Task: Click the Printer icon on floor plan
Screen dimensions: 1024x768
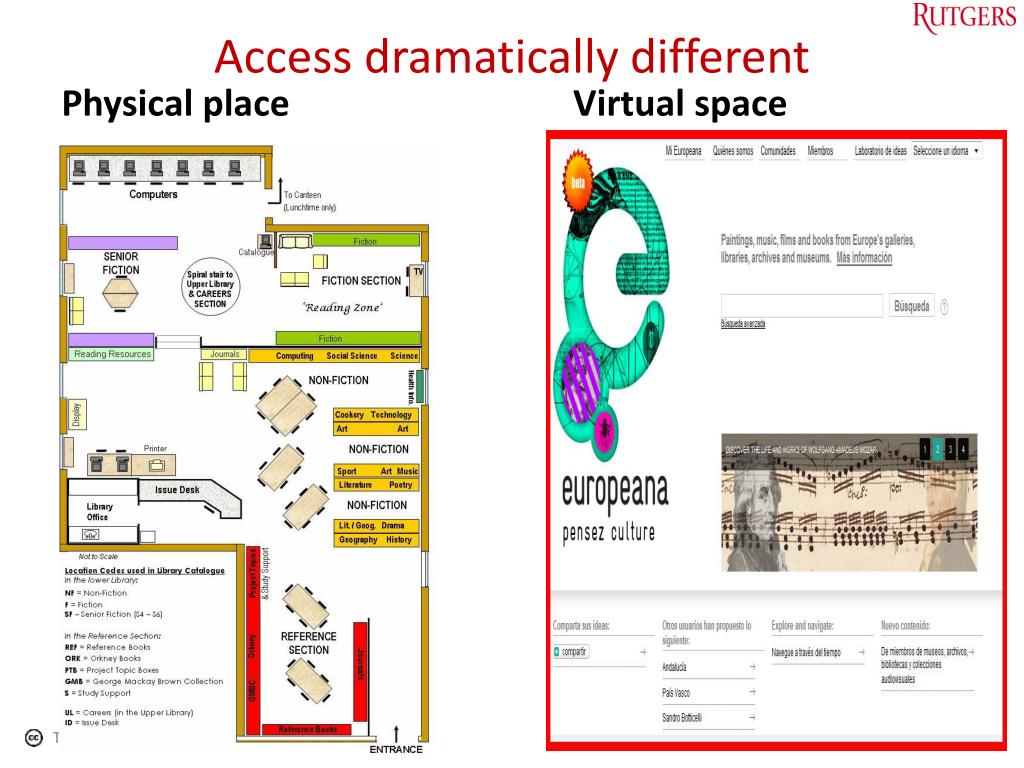Action: pos(156,464)
